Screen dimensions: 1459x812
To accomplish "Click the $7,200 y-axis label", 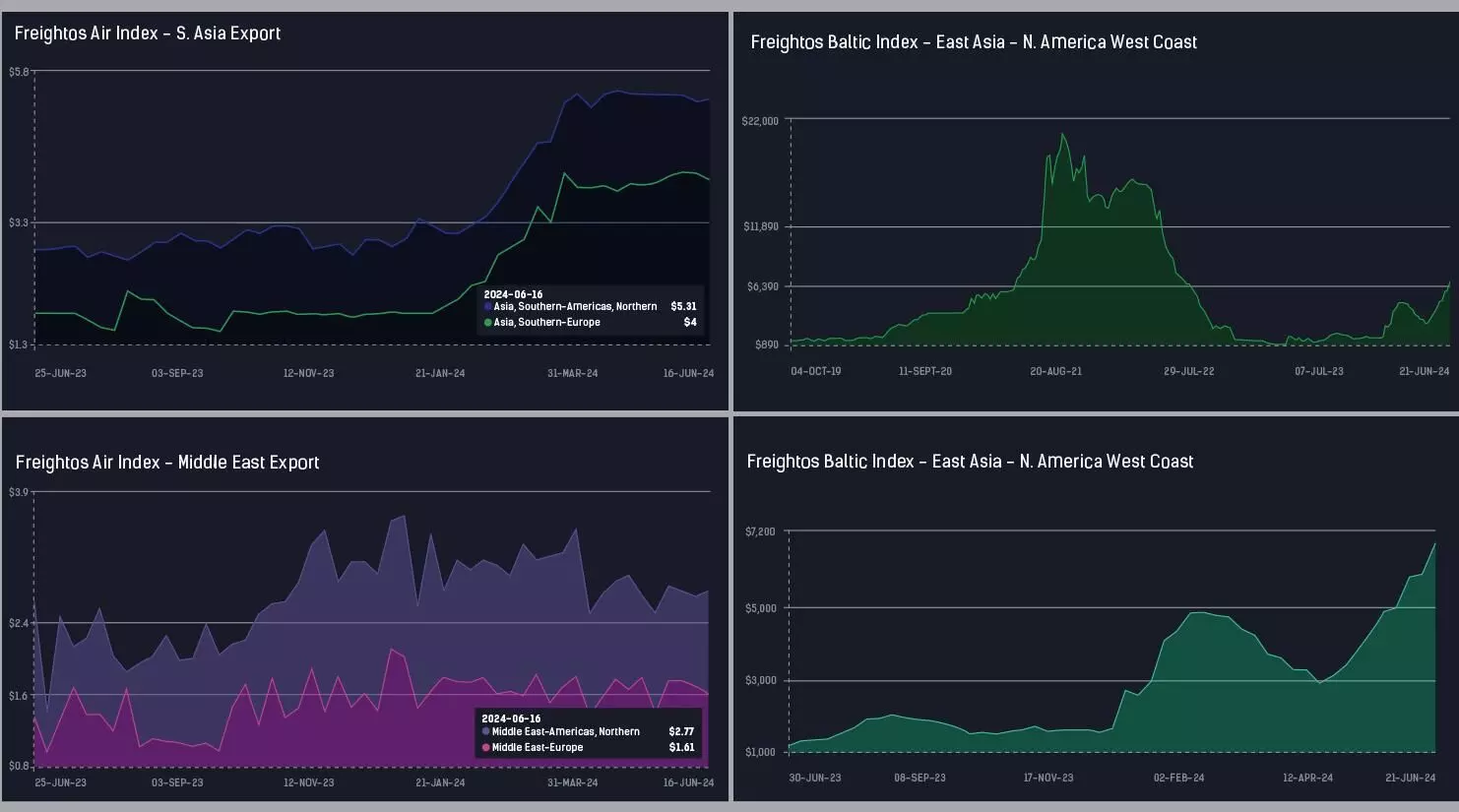I will coord(760,532).
